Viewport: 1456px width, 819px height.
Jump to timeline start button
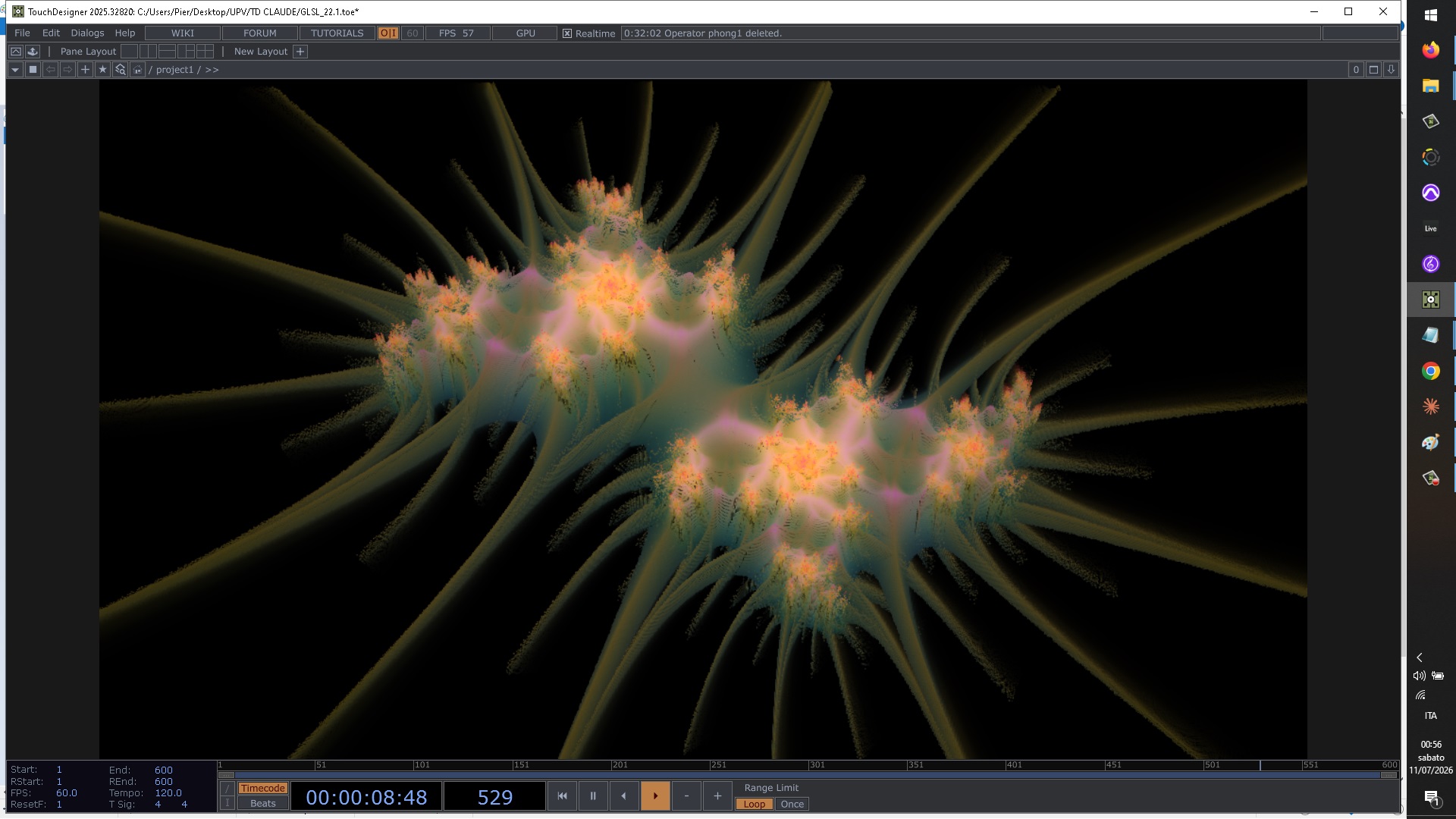pos(562,795)
